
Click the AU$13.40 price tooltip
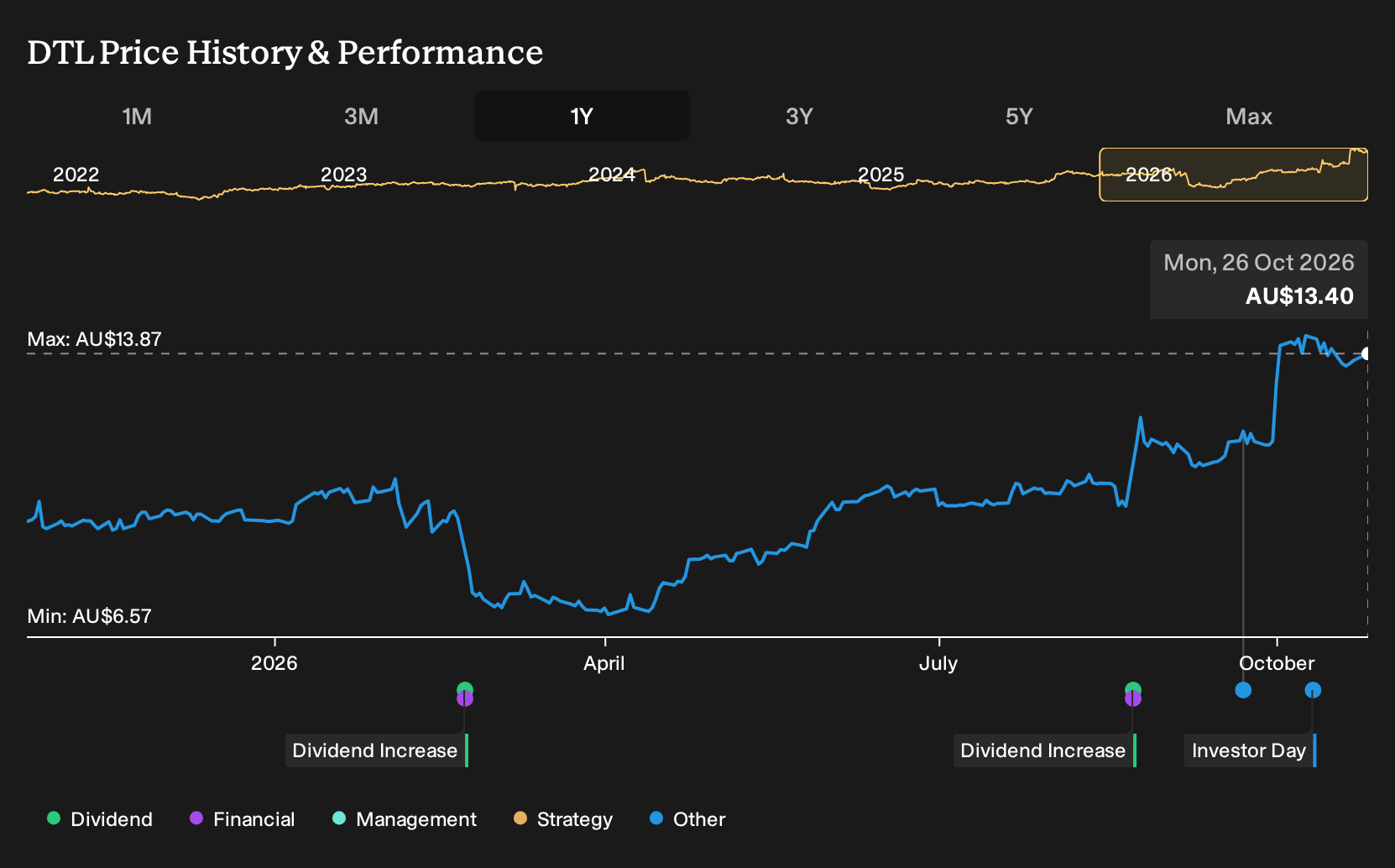pos(1259,280)
